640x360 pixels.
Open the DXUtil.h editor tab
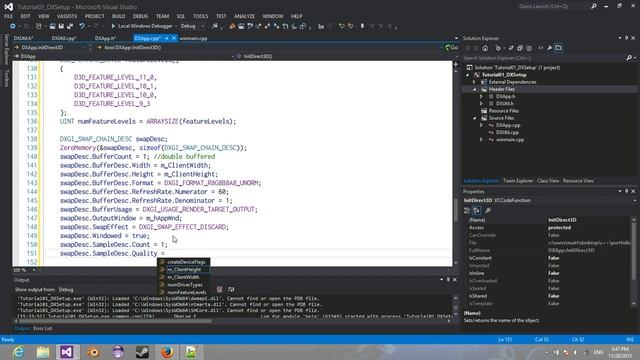pyautogui.click(x=24, y=38)
